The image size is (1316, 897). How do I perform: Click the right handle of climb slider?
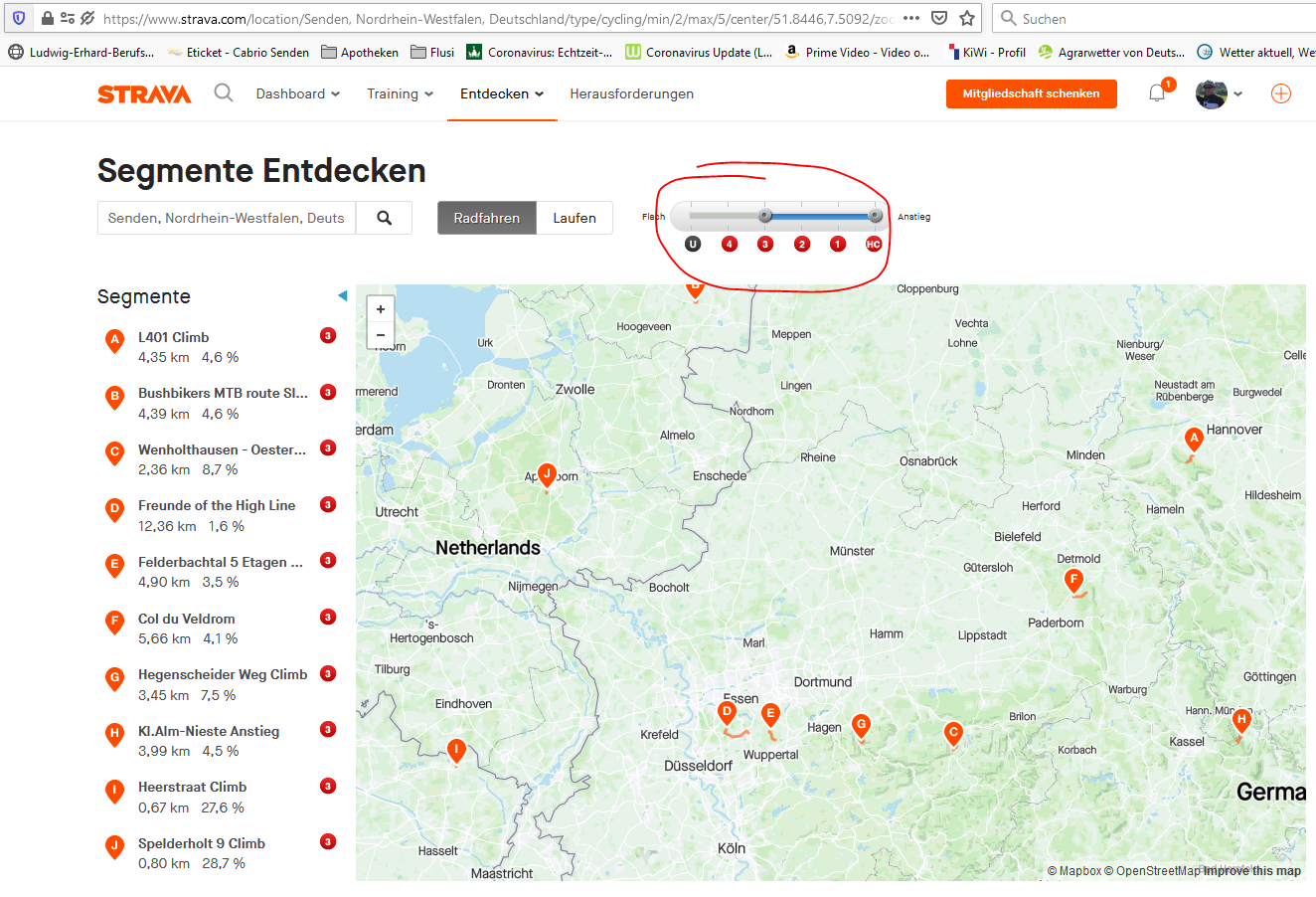(x=875, y=216)
